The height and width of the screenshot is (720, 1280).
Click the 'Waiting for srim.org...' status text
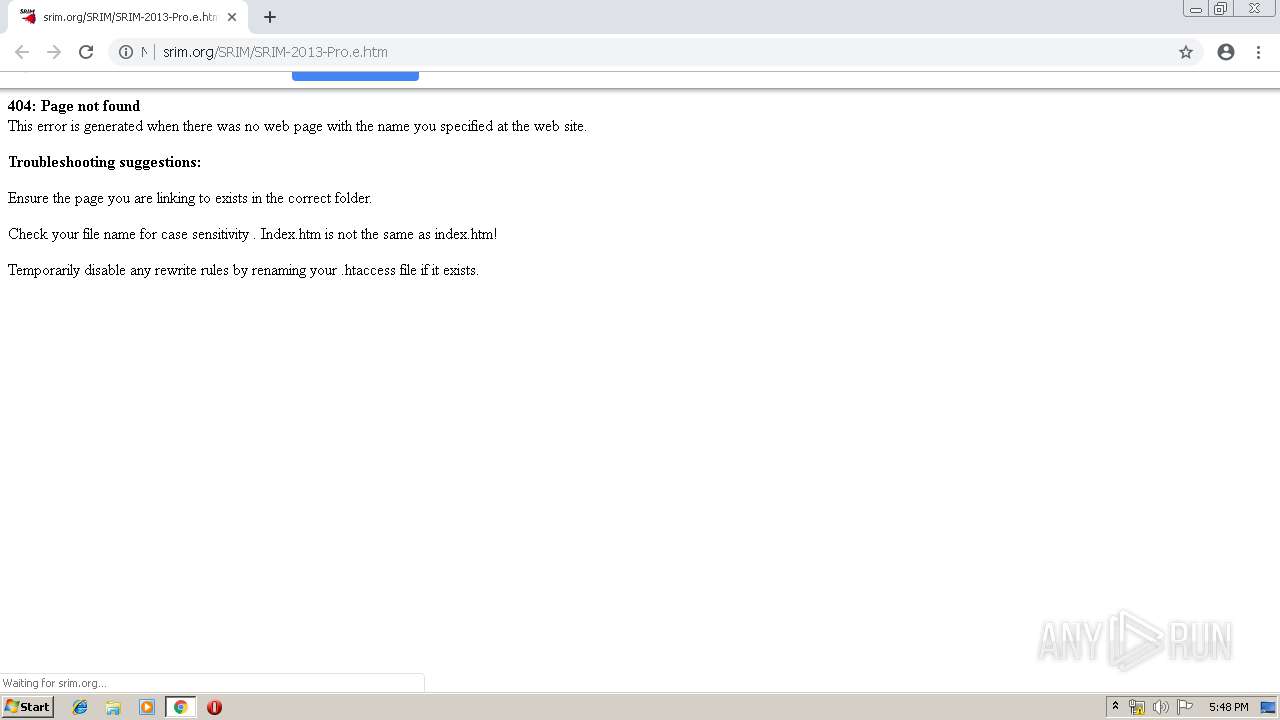[x=55, y=683]
